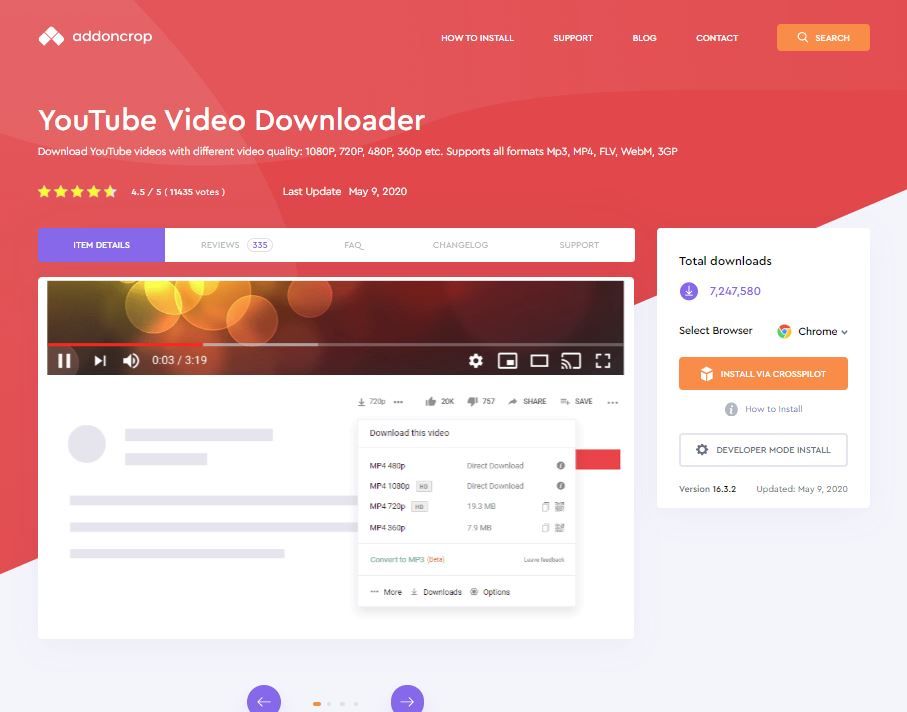
Task: Click the five-star rating
Action: tap(78, 191)
